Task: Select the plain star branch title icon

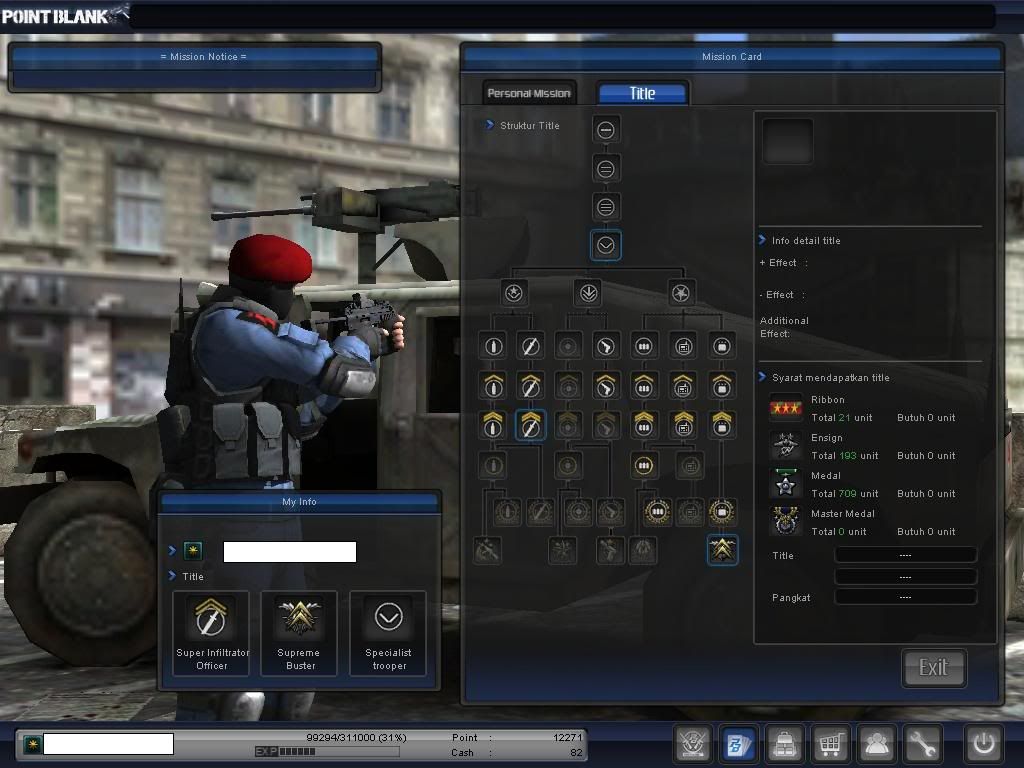Action: [681, 293]
